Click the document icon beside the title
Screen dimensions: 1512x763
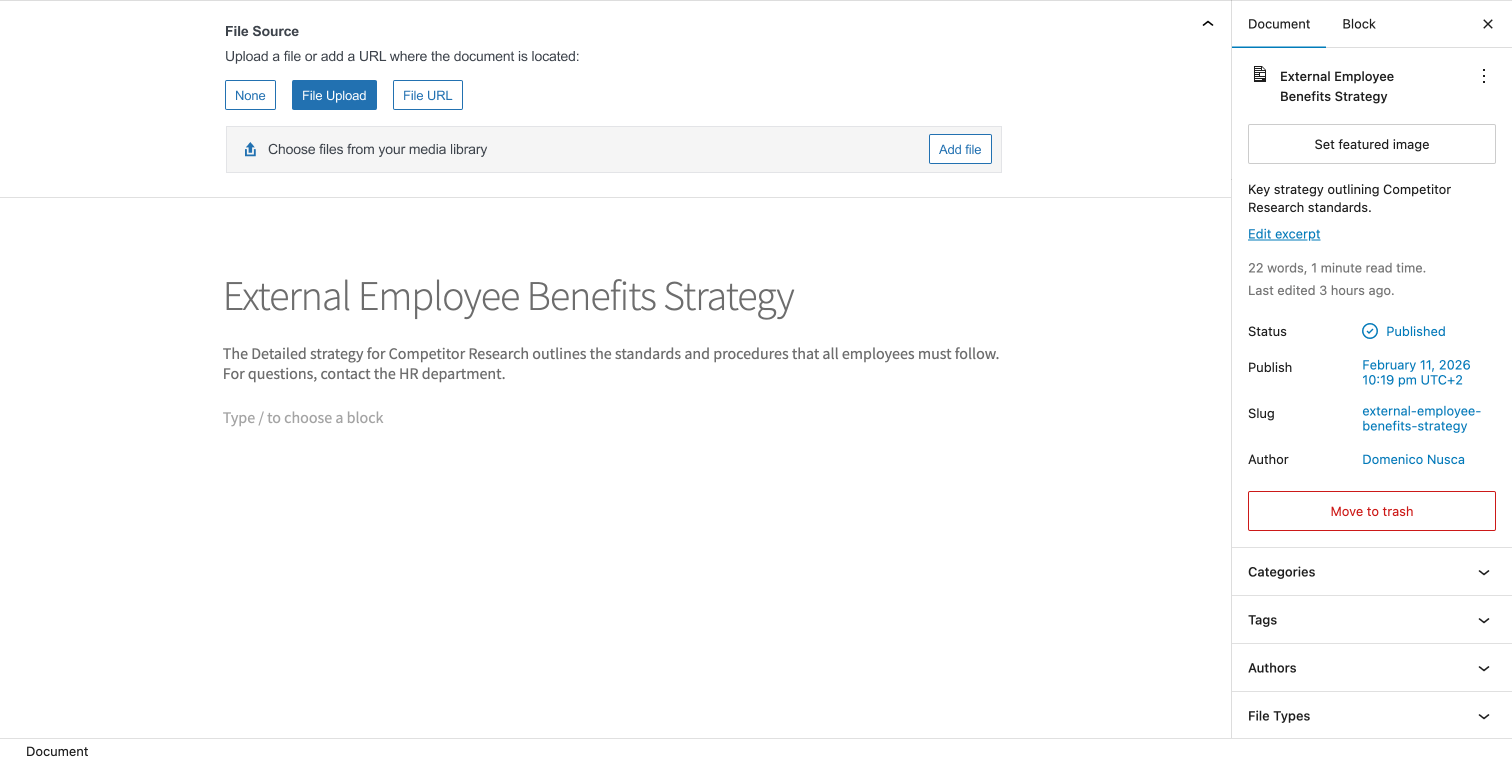tap(1260, 75)
